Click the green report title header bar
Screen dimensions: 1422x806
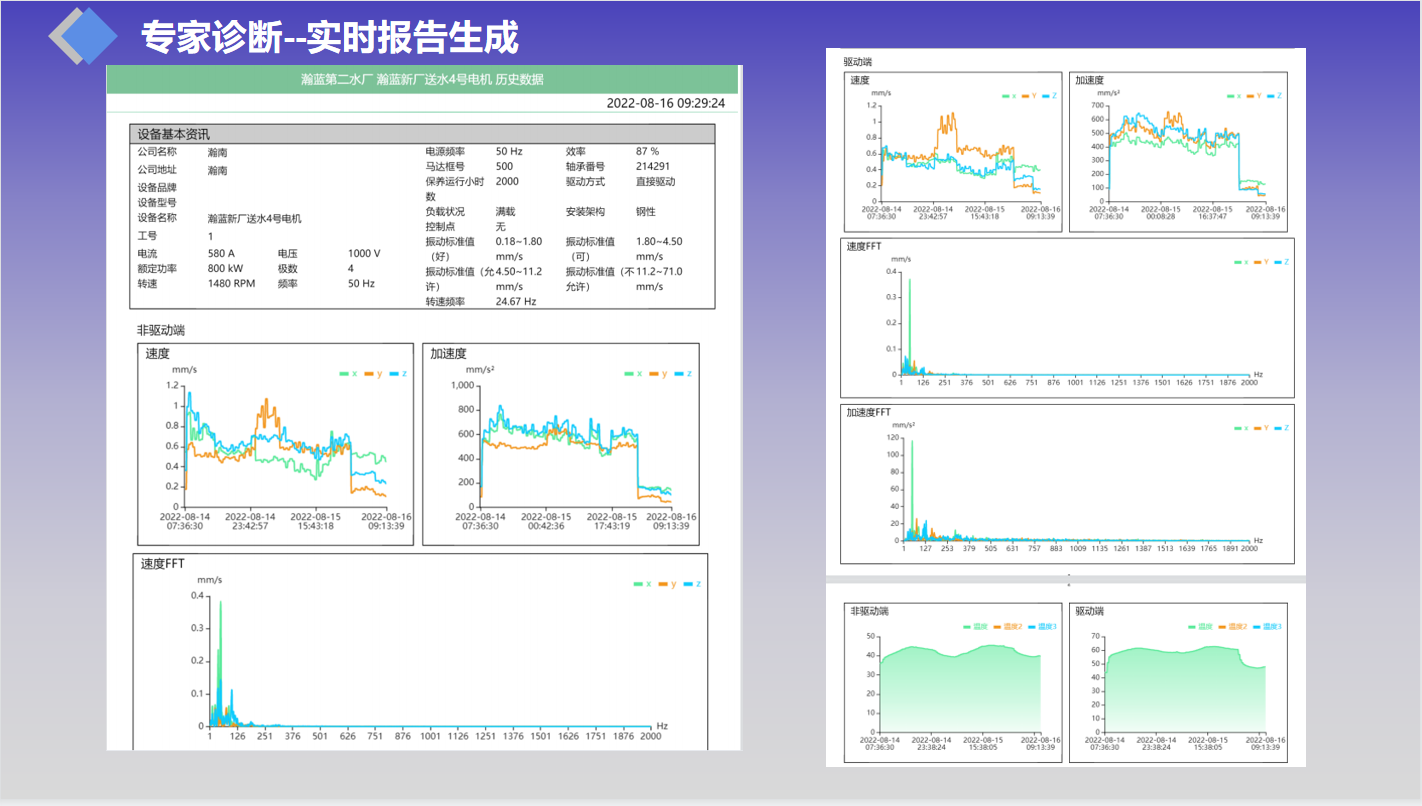[422, 80]
